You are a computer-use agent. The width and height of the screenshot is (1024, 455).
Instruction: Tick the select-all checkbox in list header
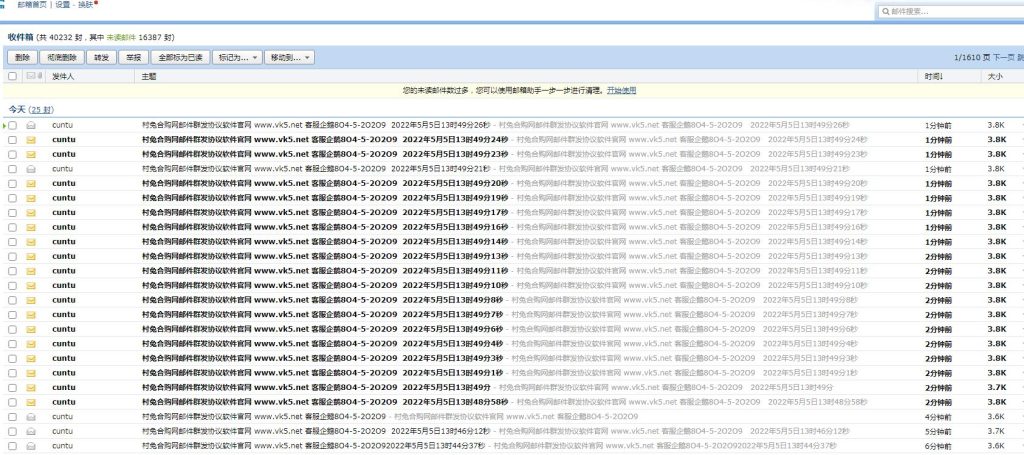[x=12, y=76]
